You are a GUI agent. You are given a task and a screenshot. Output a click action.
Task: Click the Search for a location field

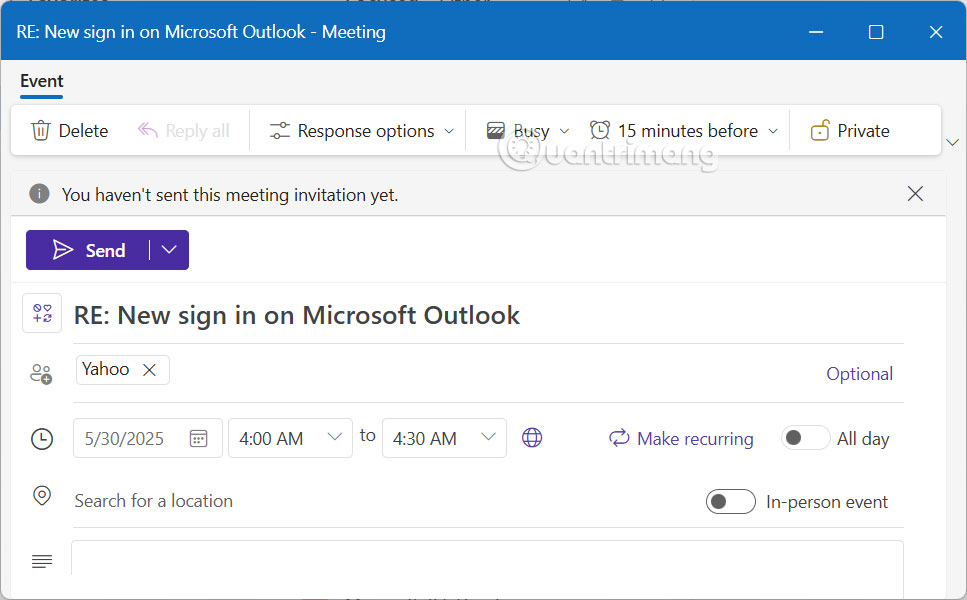[153, 501]
